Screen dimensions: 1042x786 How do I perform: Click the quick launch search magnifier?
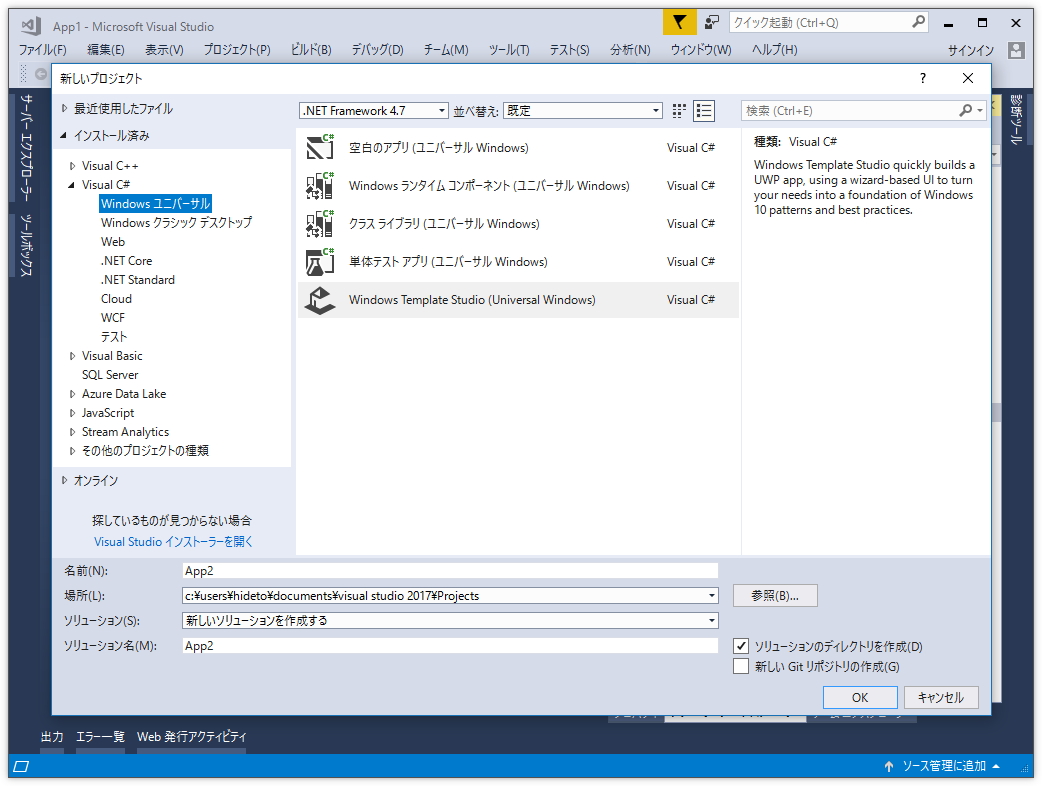coord(918,22)
